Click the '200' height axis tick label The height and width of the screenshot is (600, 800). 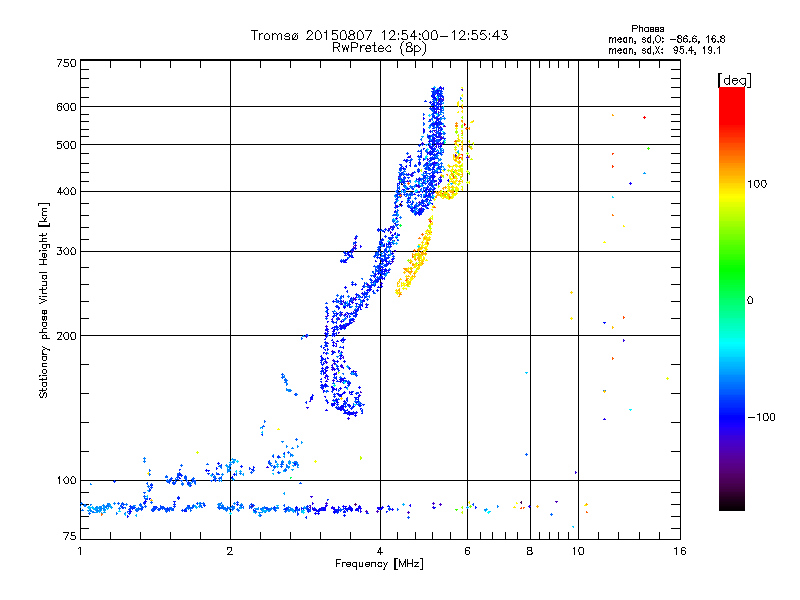[x=66, y=336]
